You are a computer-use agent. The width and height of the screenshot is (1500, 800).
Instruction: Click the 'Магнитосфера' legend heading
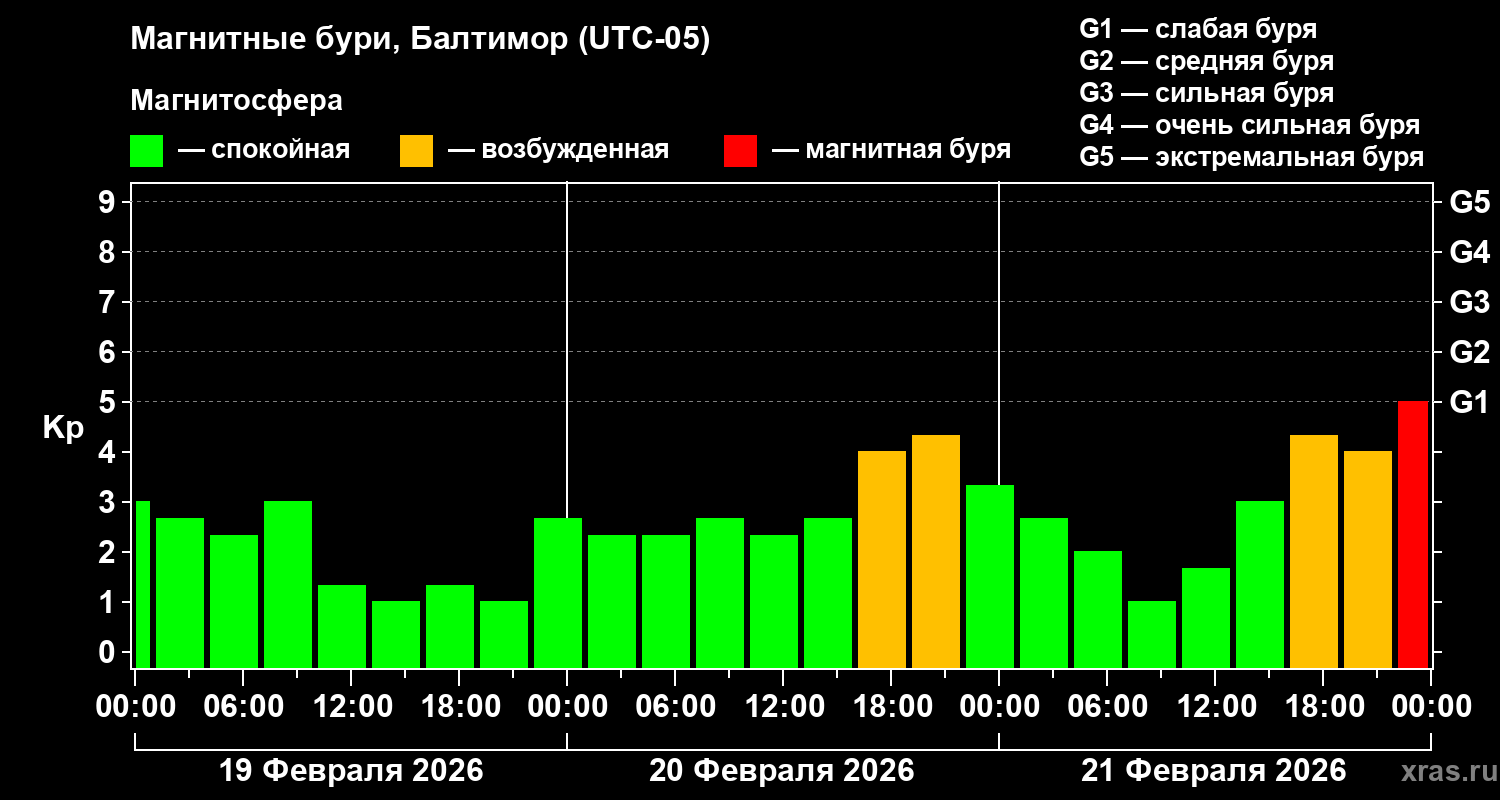coord(236,101)
